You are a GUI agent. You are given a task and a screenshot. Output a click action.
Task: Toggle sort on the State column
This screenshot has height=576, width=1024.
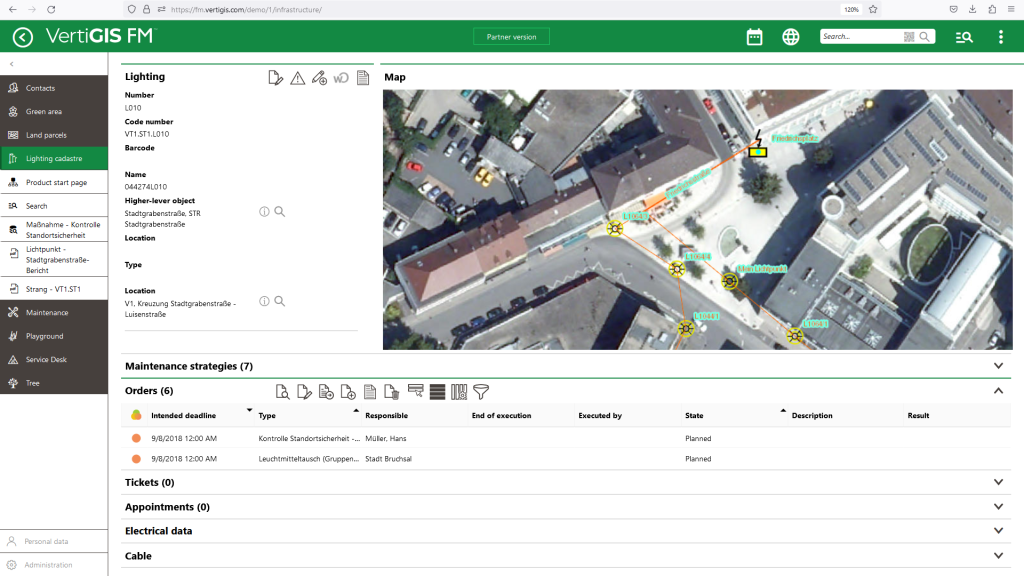[696, 415]
